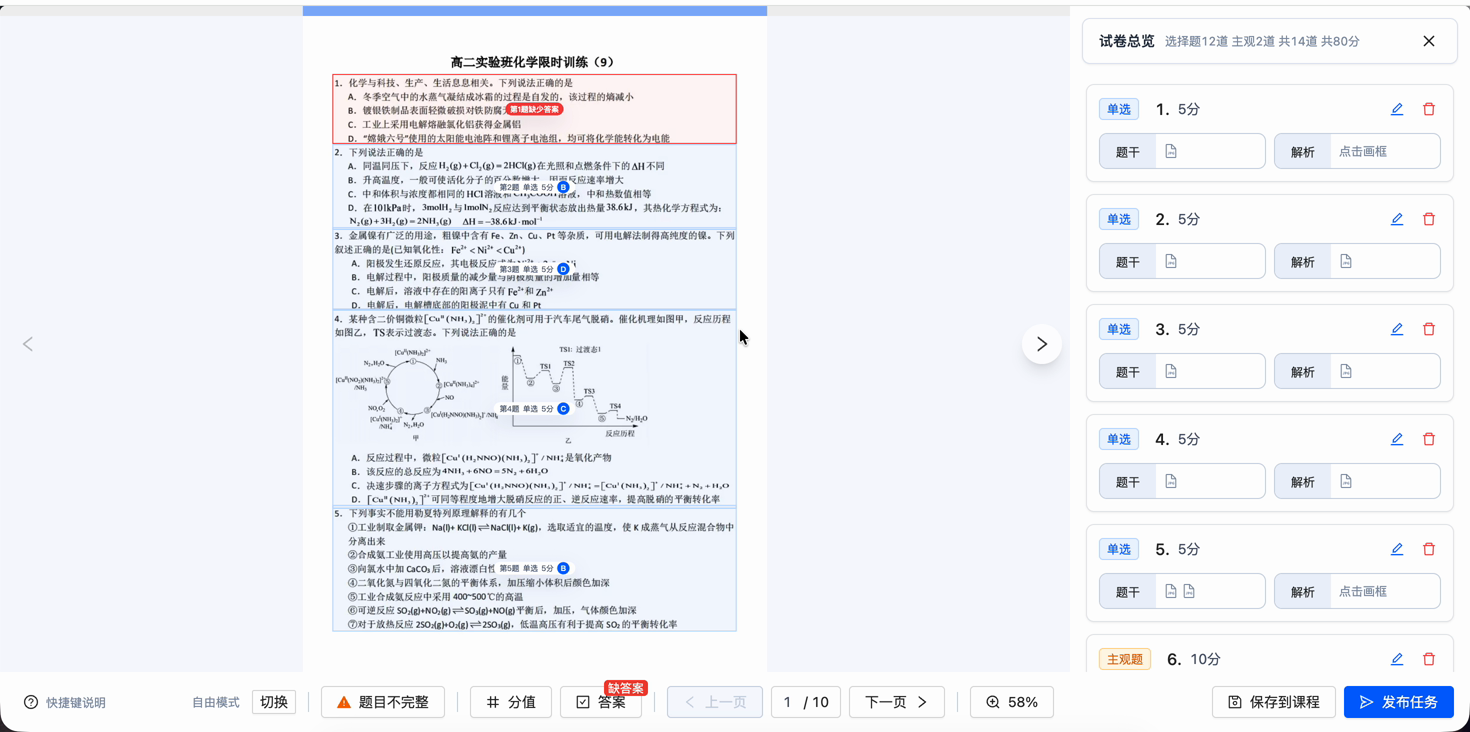Go to the previous document with the left arrow

28,344
